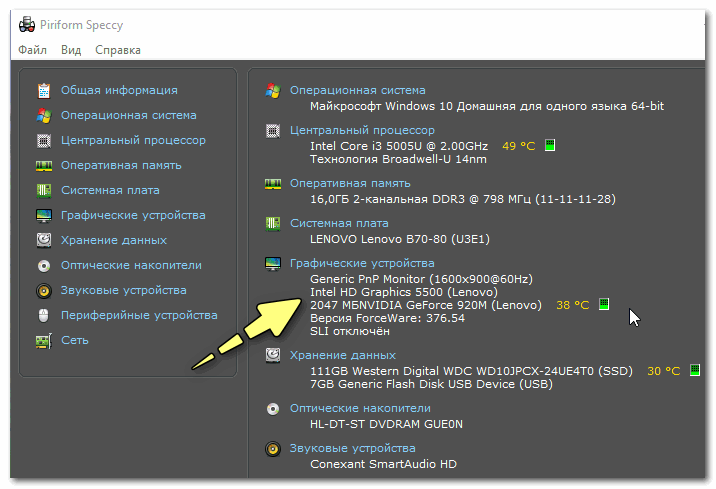Viewport: 716px width, 489px height.
Task: Click the Сеть network card icon in sidebar
Action: point(44,341)
